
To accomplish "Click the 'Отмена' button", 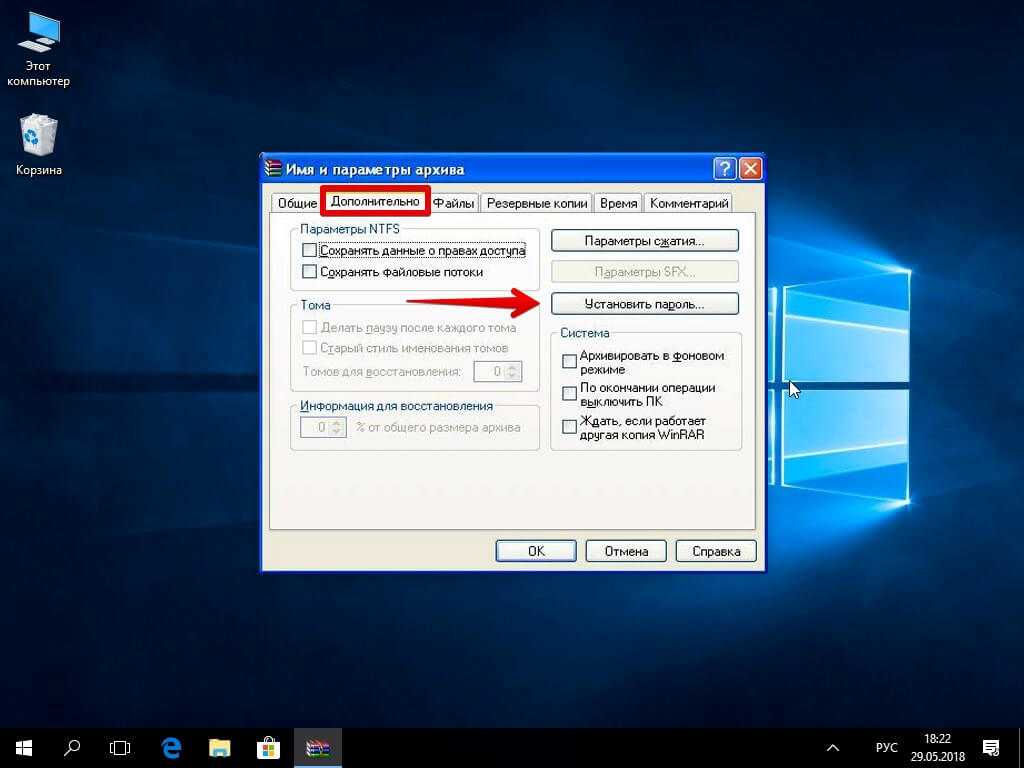I will (x=626, y=551).
